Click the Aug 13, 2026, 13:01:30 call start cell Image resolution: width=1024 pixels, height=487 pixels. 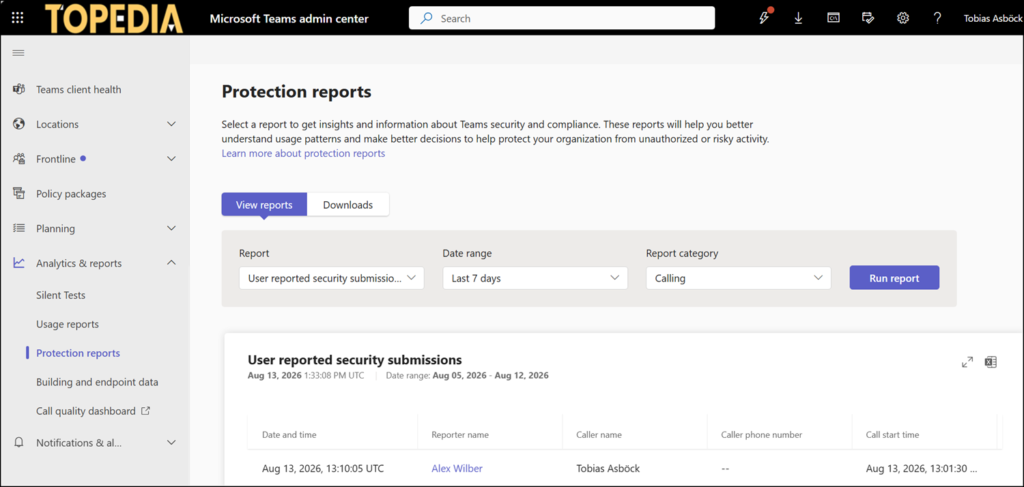tap(921, 468)
